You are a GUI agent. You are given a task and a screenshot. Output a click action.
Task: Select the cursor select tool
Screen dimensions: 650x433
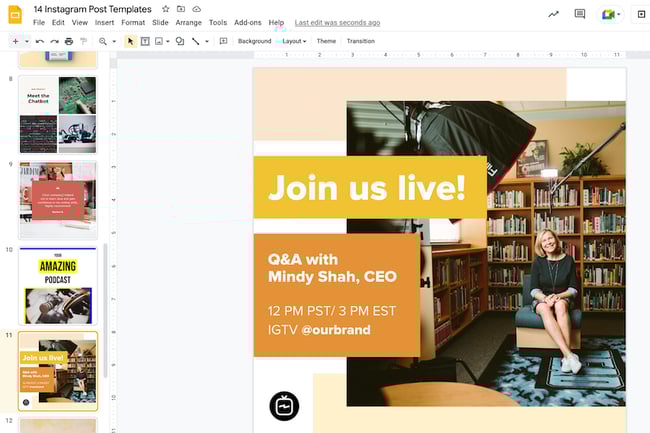pos(130,41)
